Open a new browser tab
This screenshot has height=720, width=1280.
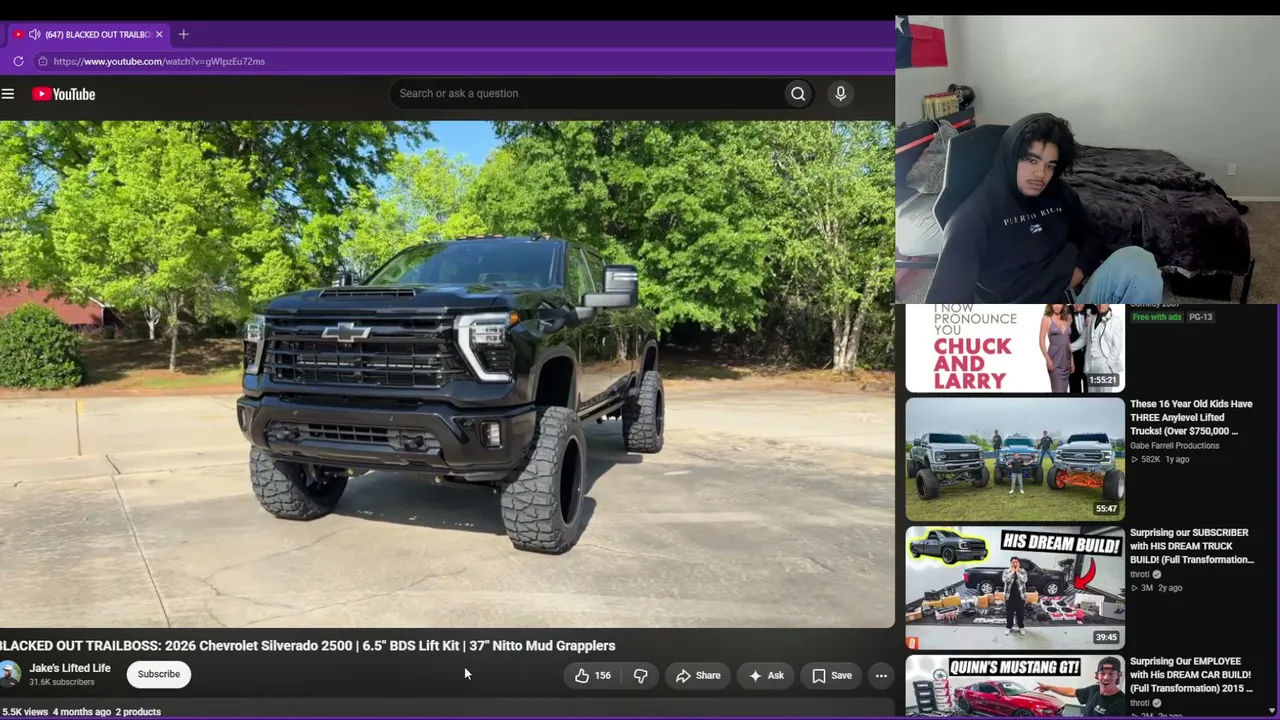(x=183, y=34)
